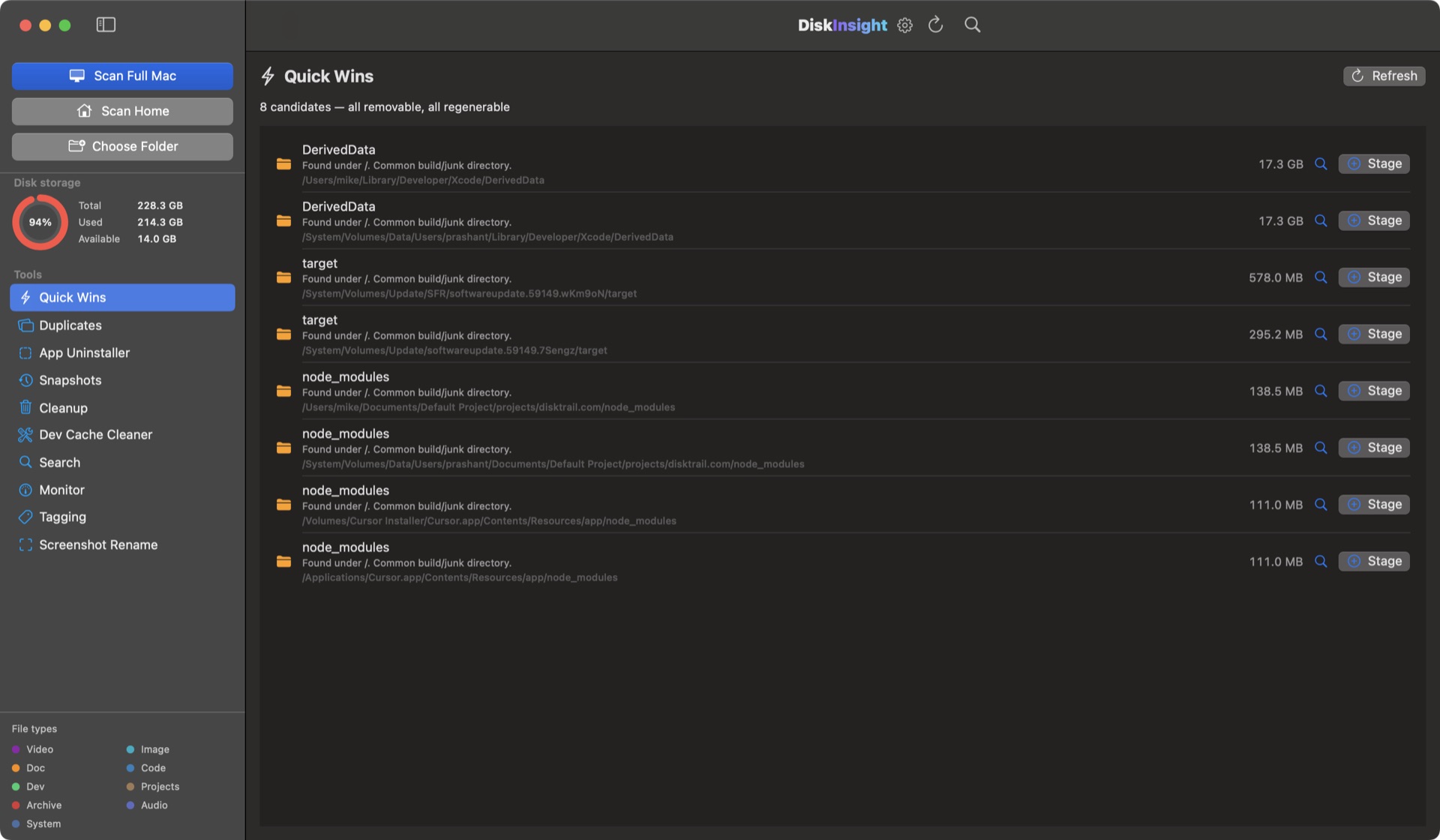Stage prashant's DerivedData folder
The height and width of the screenshot is (840, 1440).
[x=1374, y=220]
